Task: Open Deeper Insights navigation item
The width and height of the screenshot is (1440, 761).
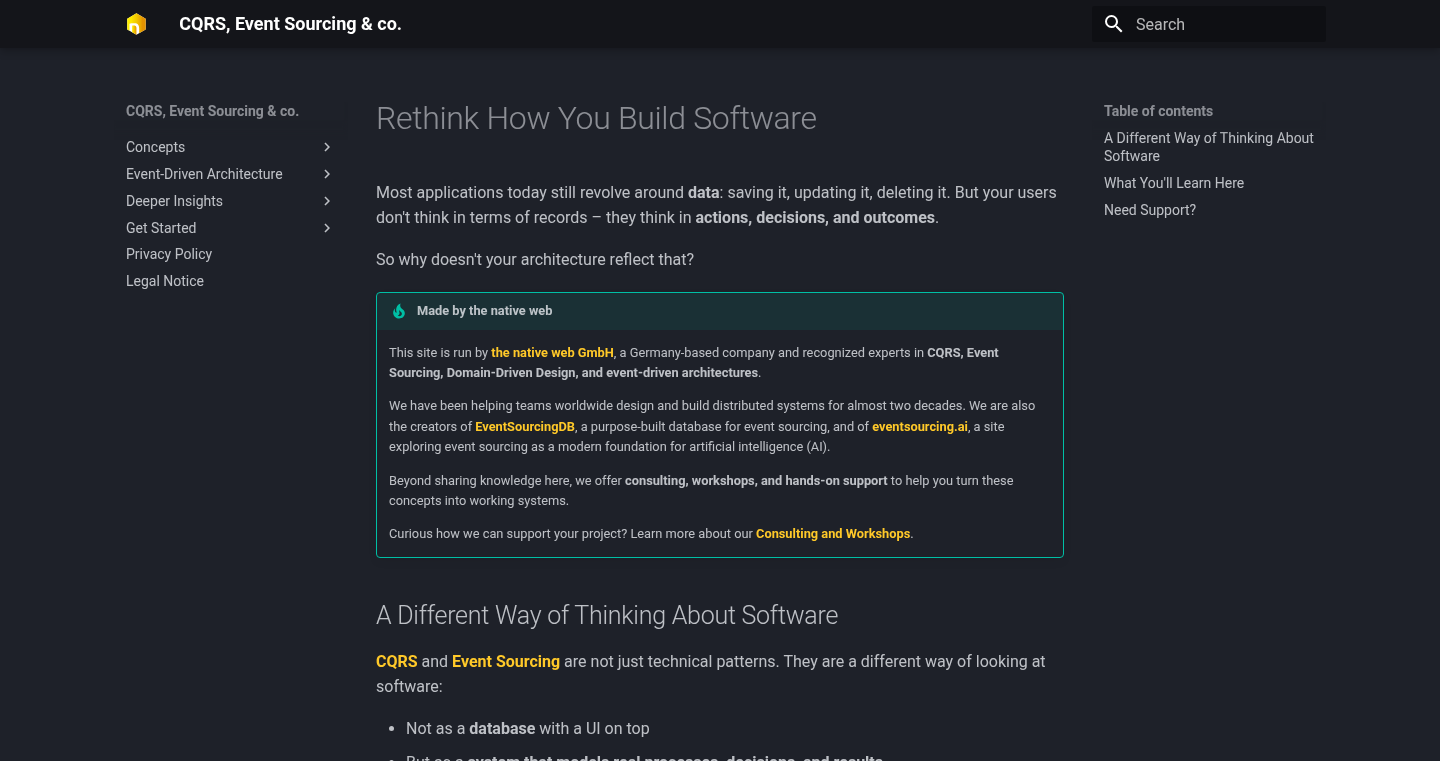Action: pyautogui.click(x=174, y=201)
